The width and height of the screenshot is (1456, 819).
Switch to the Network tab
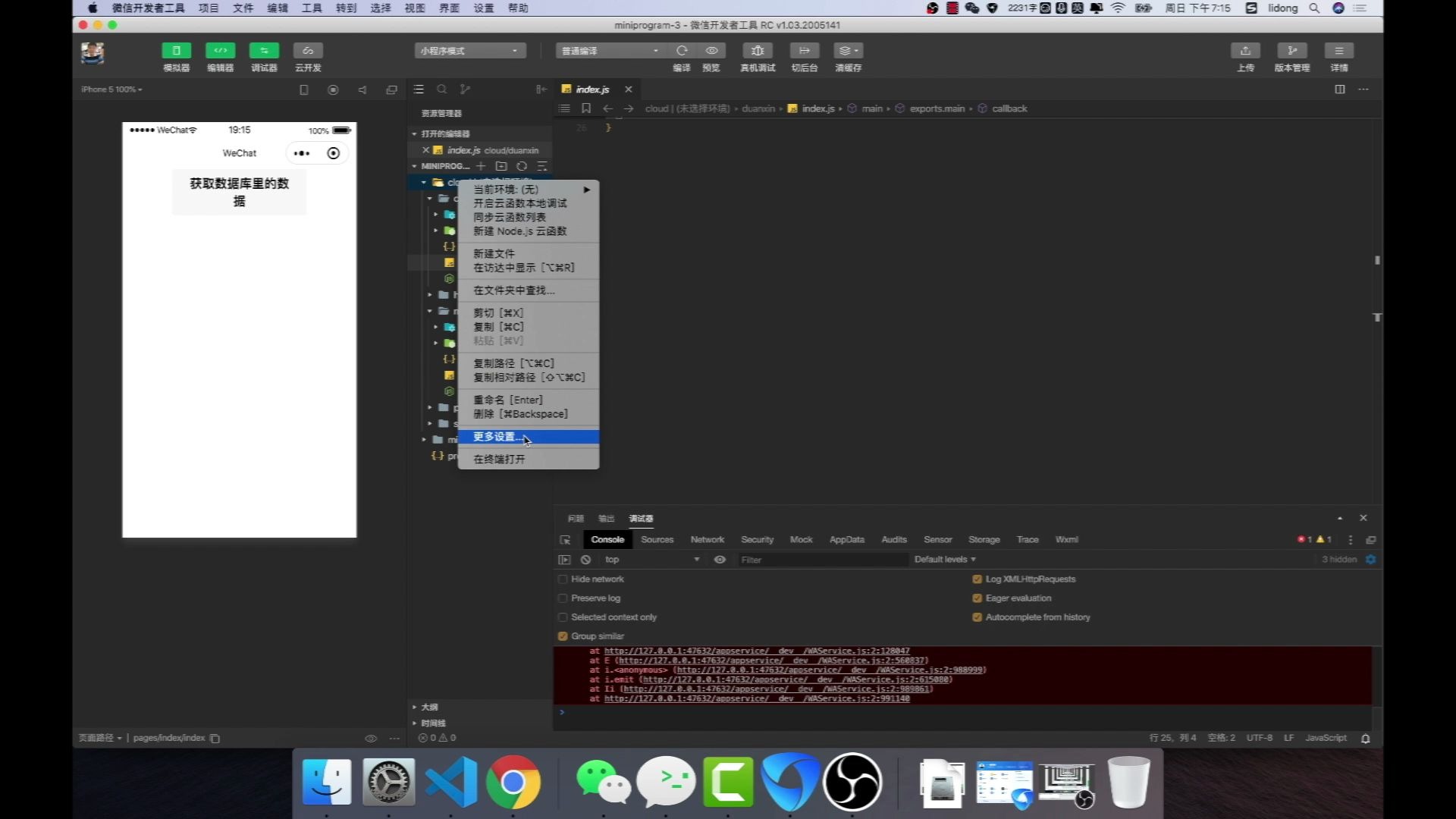click(x=707, y=540)
